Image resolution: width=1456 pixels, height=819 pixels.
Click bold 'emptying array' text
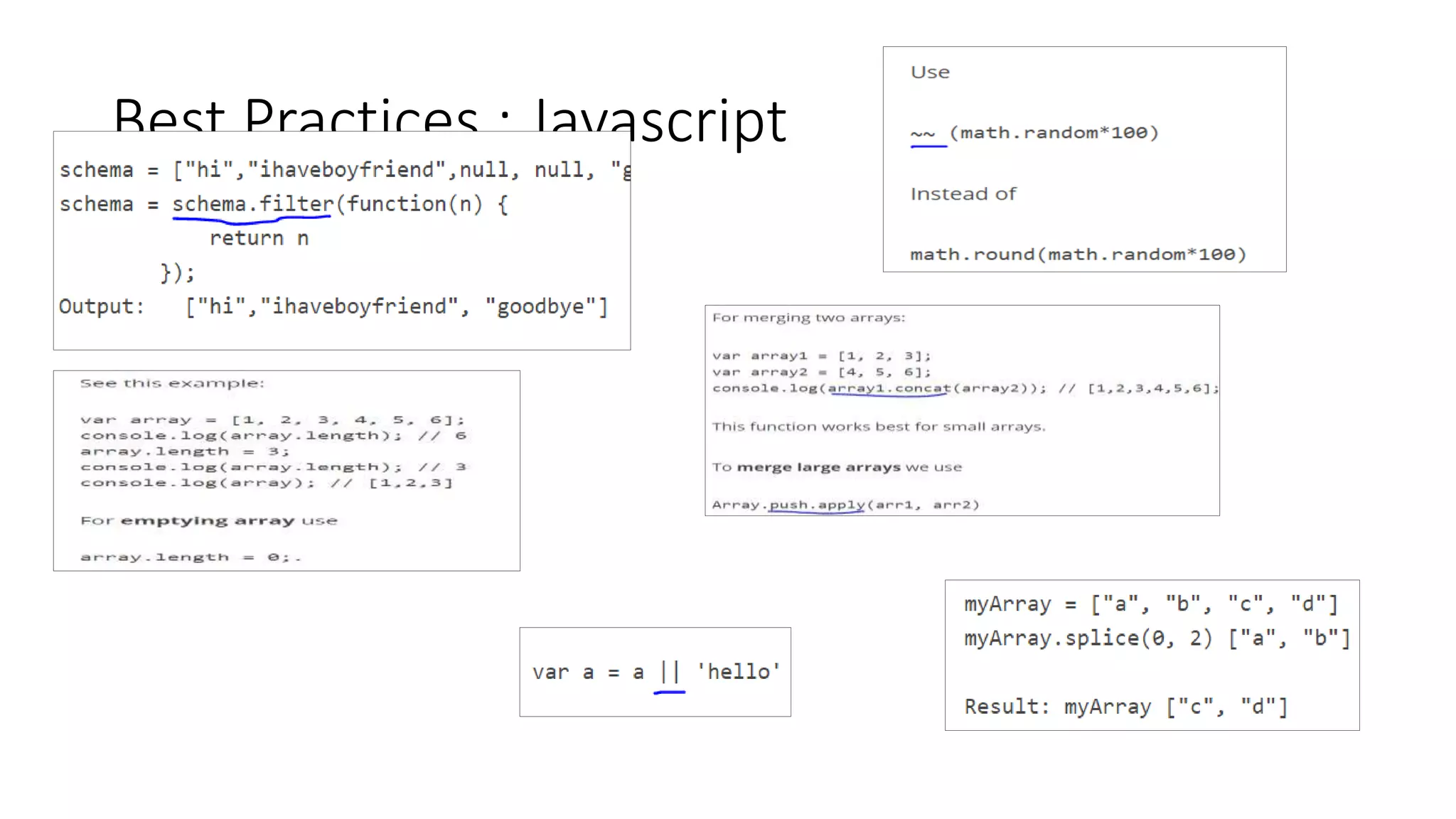(207, 521)
